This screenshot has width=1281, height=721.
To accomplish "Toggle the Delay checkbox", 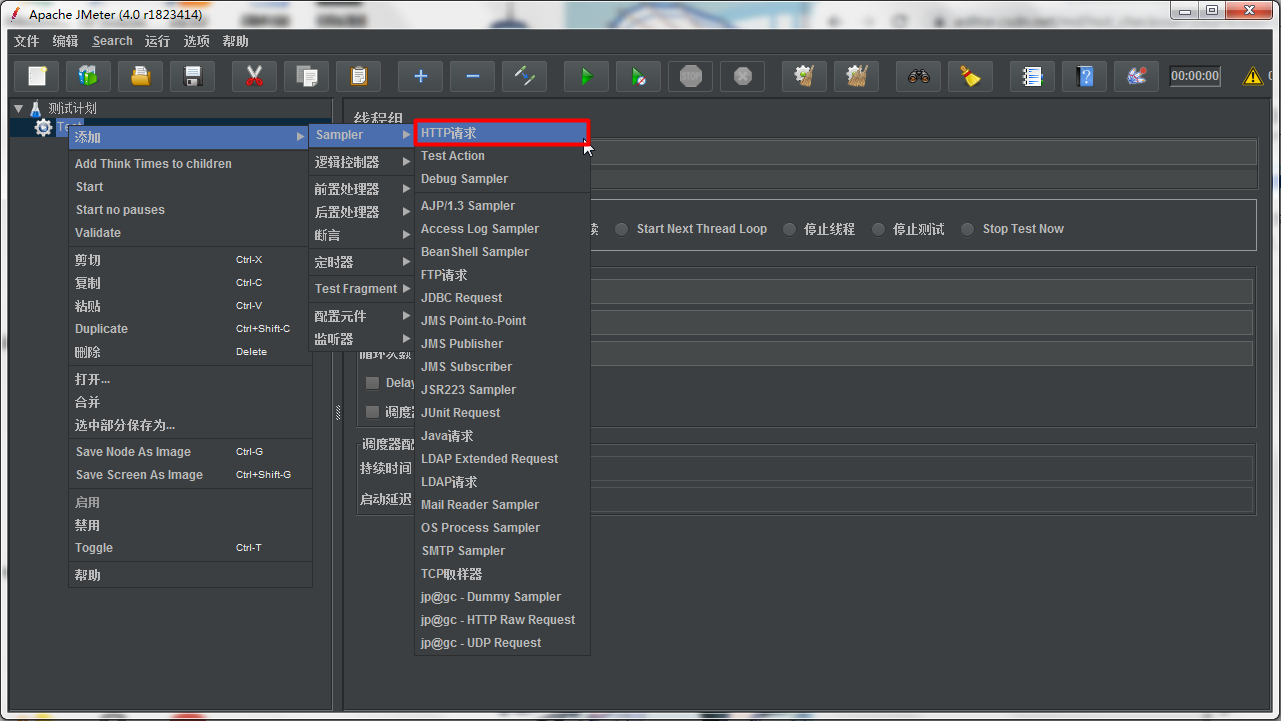I will pos(372,383).
